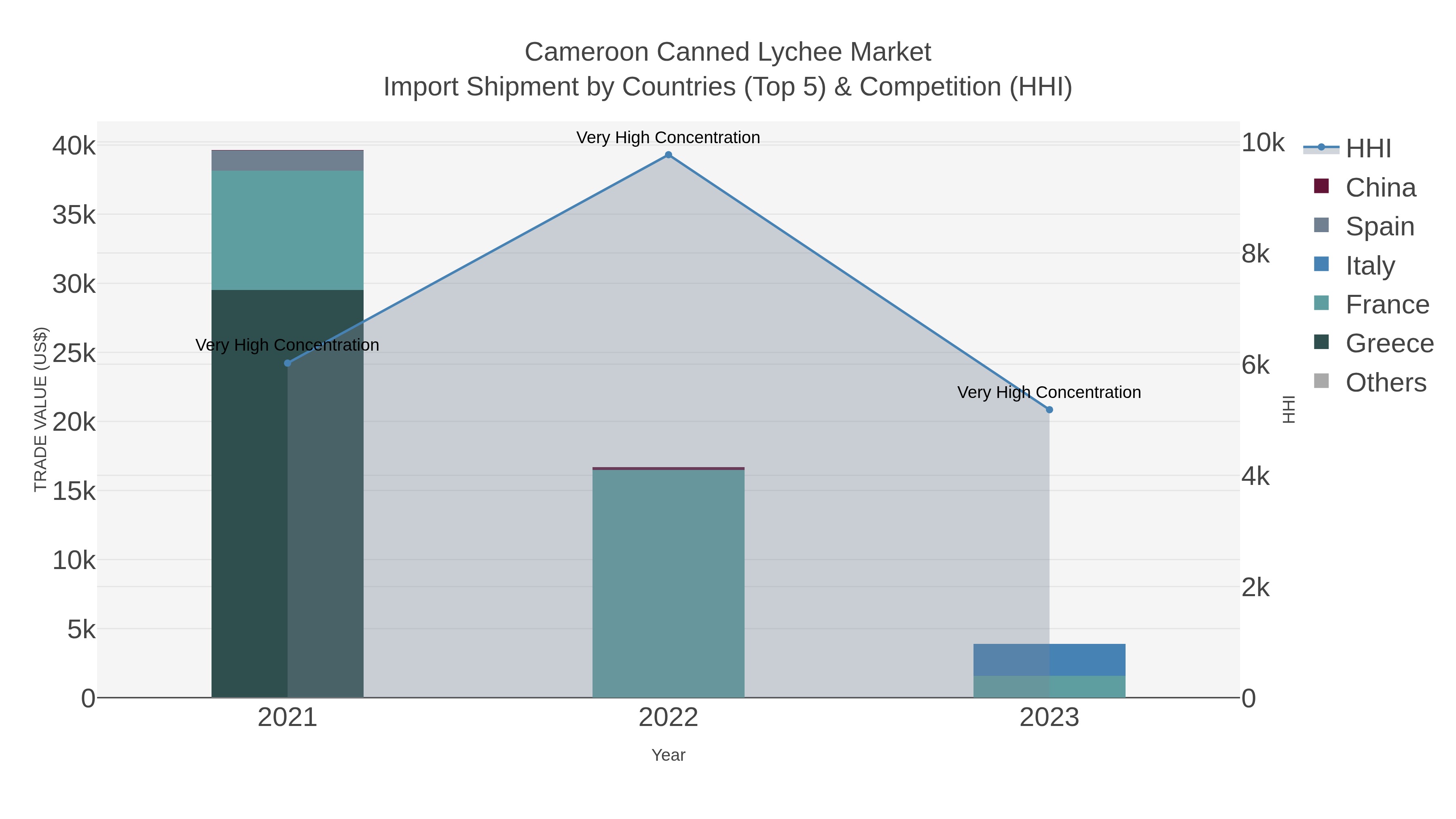Click the 2022 x-axis label
Image resolution: width=1456 pixels, height=819 pixels.
pos(668,718)
